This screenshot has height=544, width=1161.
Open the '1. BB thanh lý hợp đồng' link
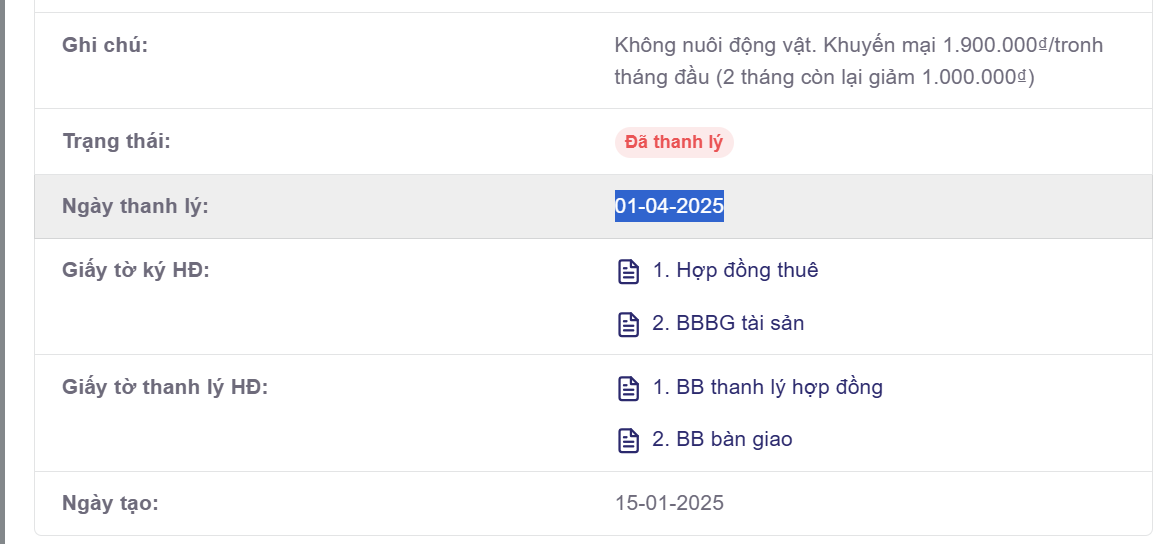coord(767,387)
